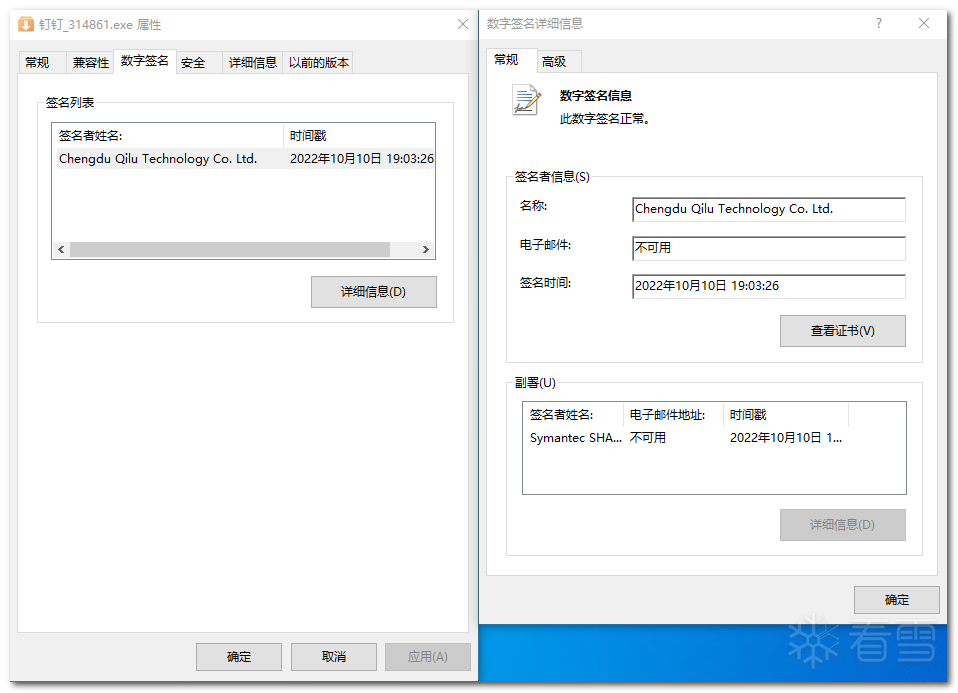Close the 数字签名详细信息 window
The width and height of the screenshot is (958, 693).
[924, 23]
